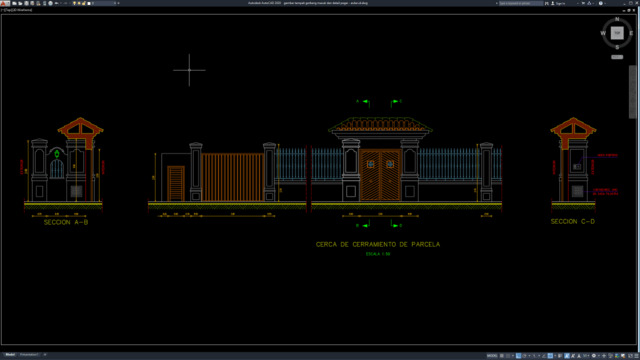Open the WCS dropdown below ViewCube
This screenshot has height=360, width=640.
(x=617, y=57)
